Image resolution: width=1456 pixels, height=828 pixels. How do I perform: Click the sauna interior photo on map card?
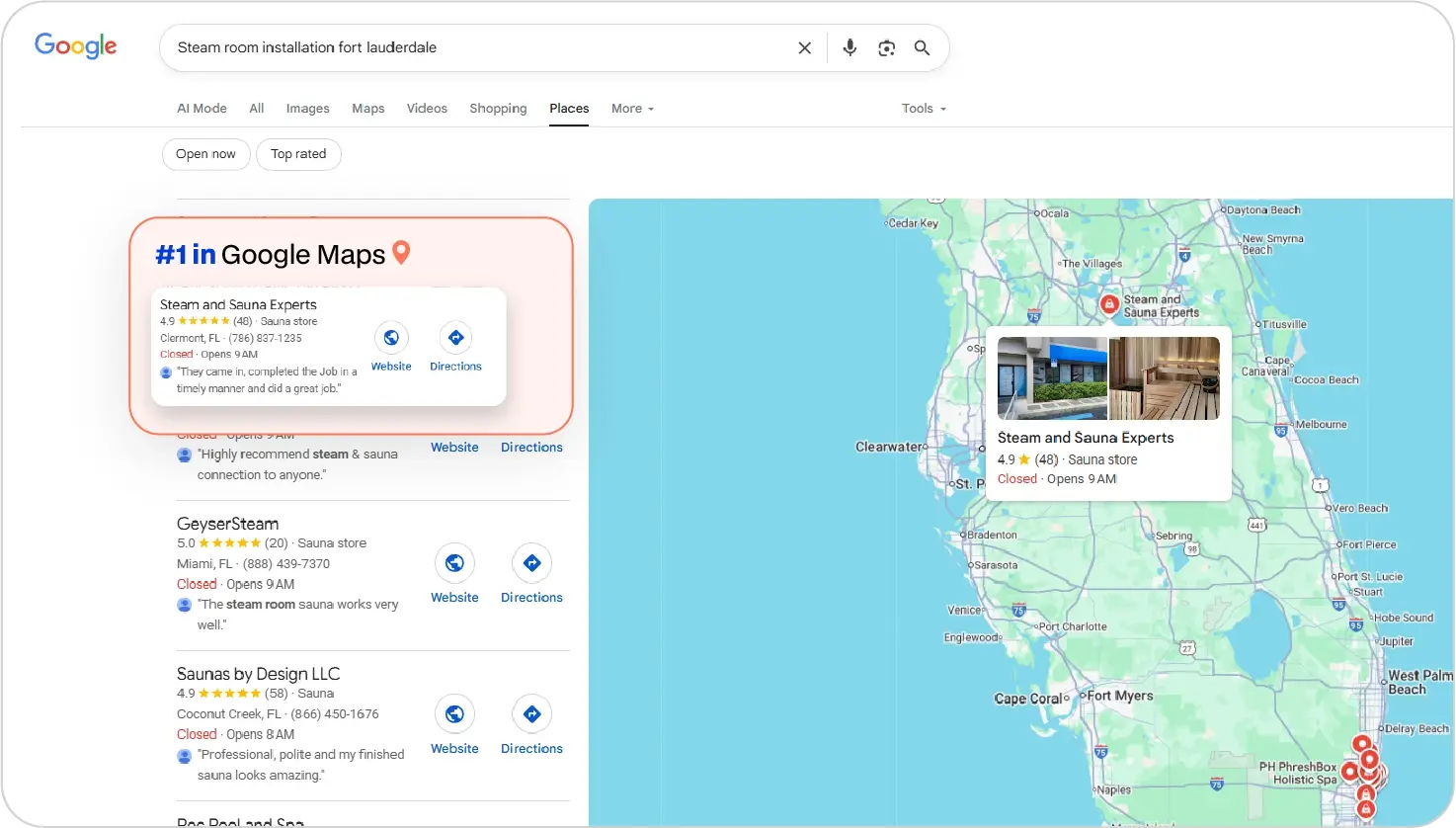pos(1164,378)
